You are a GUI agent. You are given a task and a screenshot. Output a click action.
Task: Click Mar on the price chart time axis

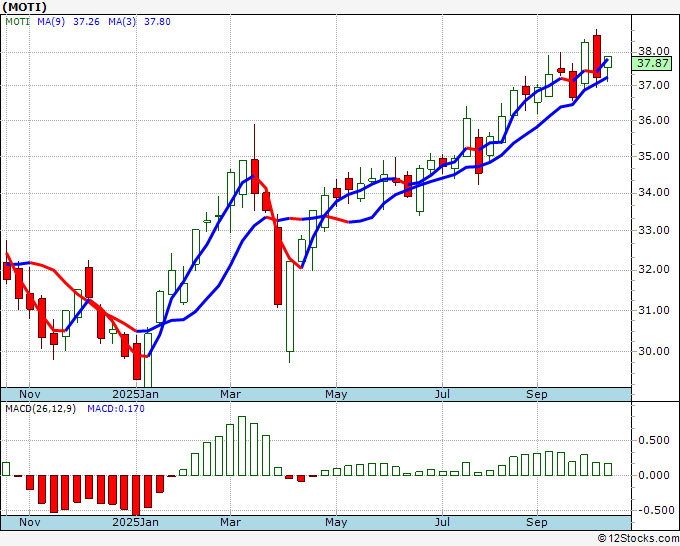pyautogui.click(x=230, y=394)
